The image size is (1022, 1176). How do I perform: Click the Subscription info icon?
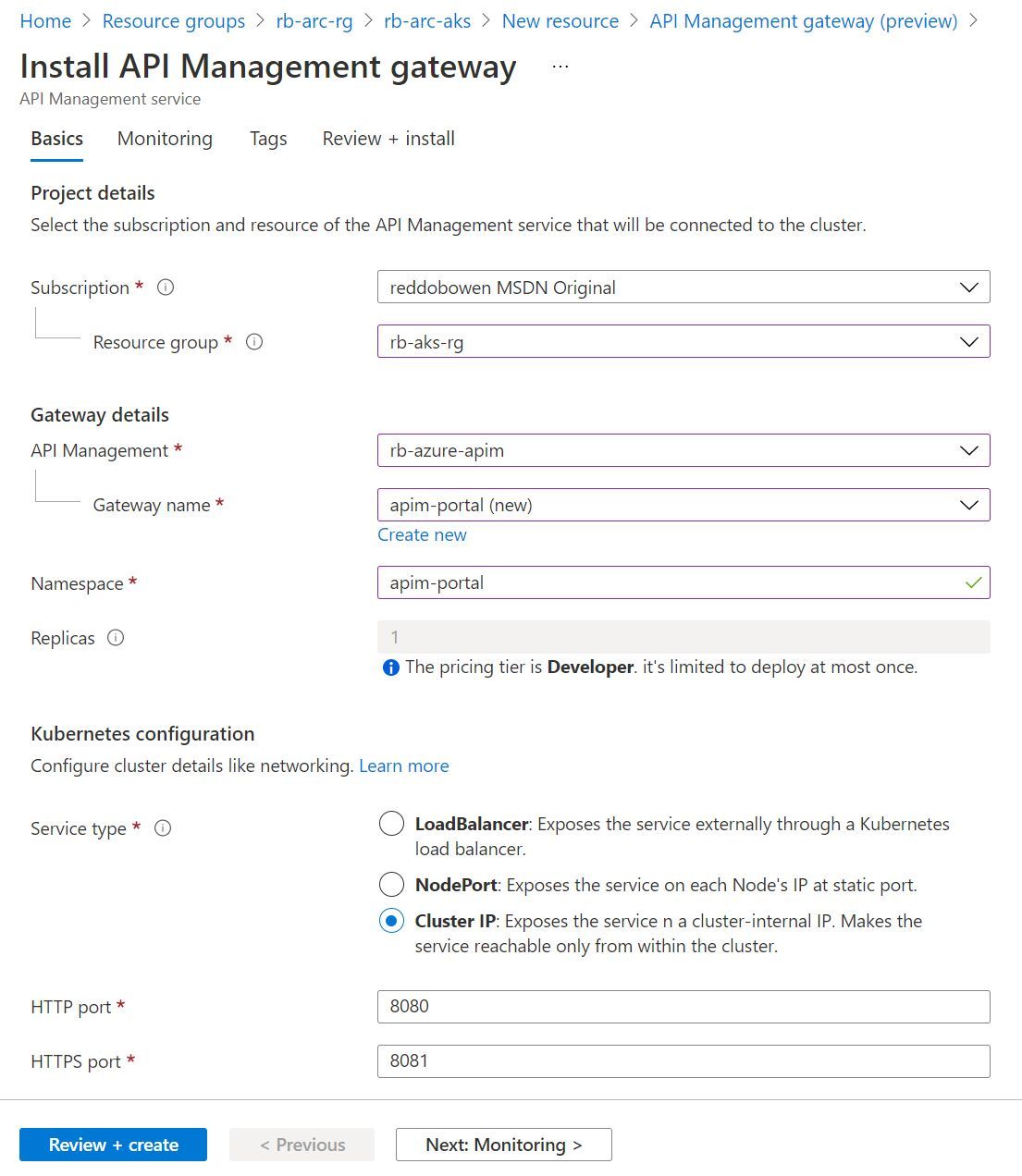[x=166, y=288]
